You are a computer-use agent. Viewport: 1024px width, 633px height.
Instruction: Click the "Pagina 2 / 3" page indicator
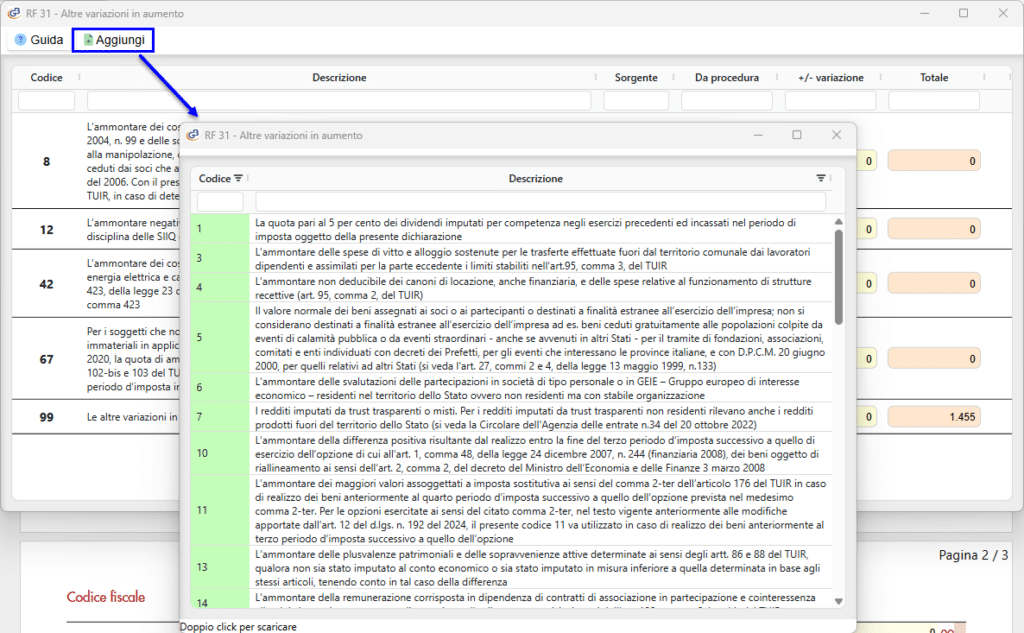973,555
